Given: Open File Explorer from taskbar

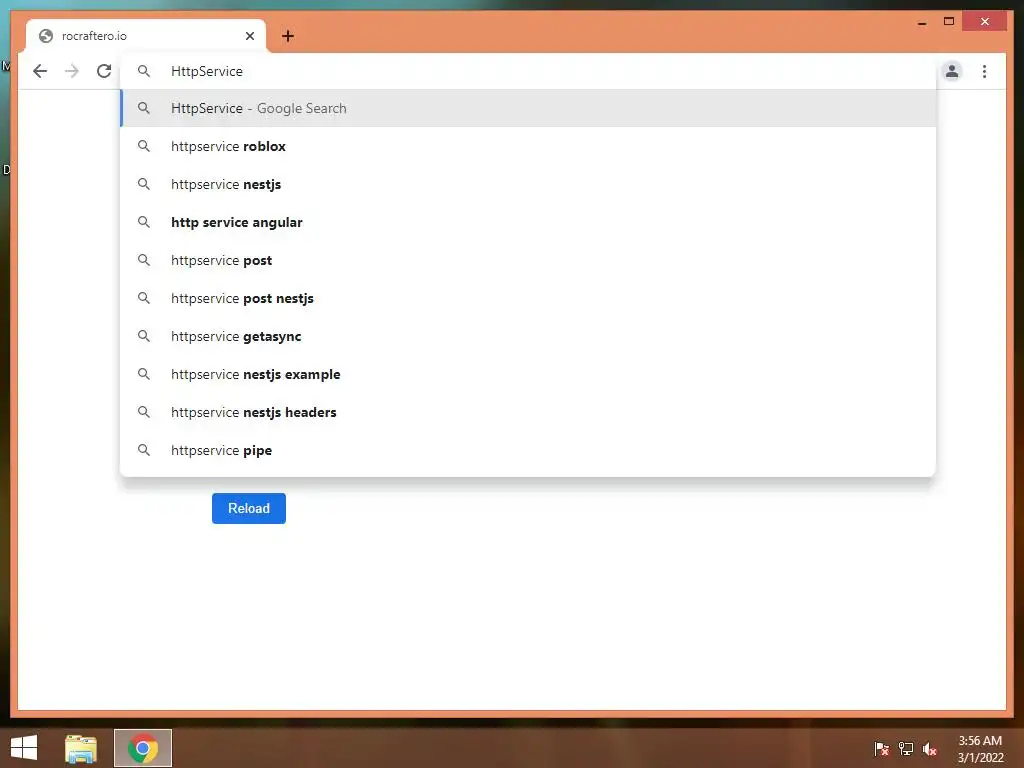Looking at the screenshot, I should [81, 748].
